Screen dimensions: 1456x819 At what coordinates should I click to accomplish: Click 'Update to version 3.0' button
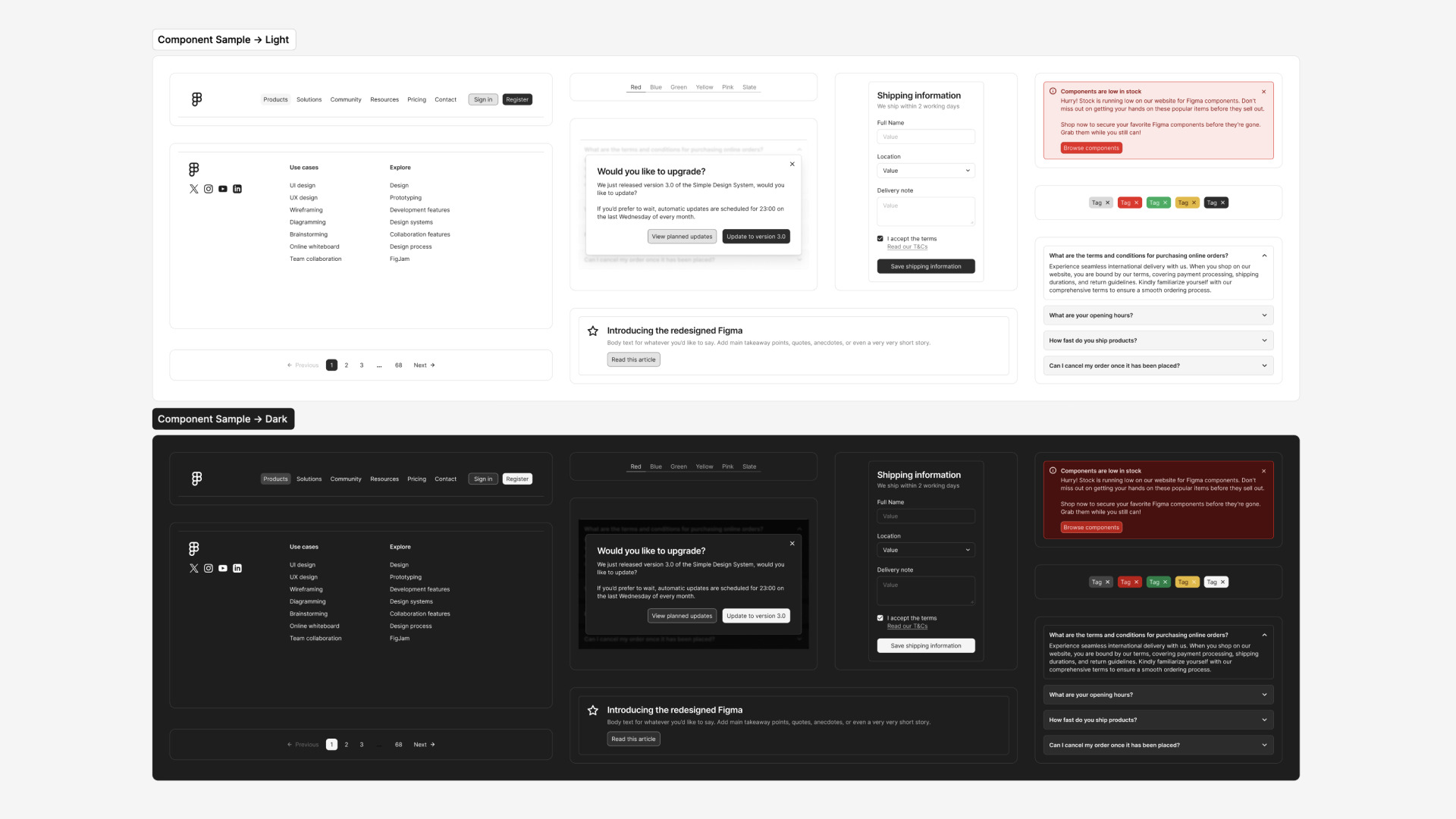755,236
